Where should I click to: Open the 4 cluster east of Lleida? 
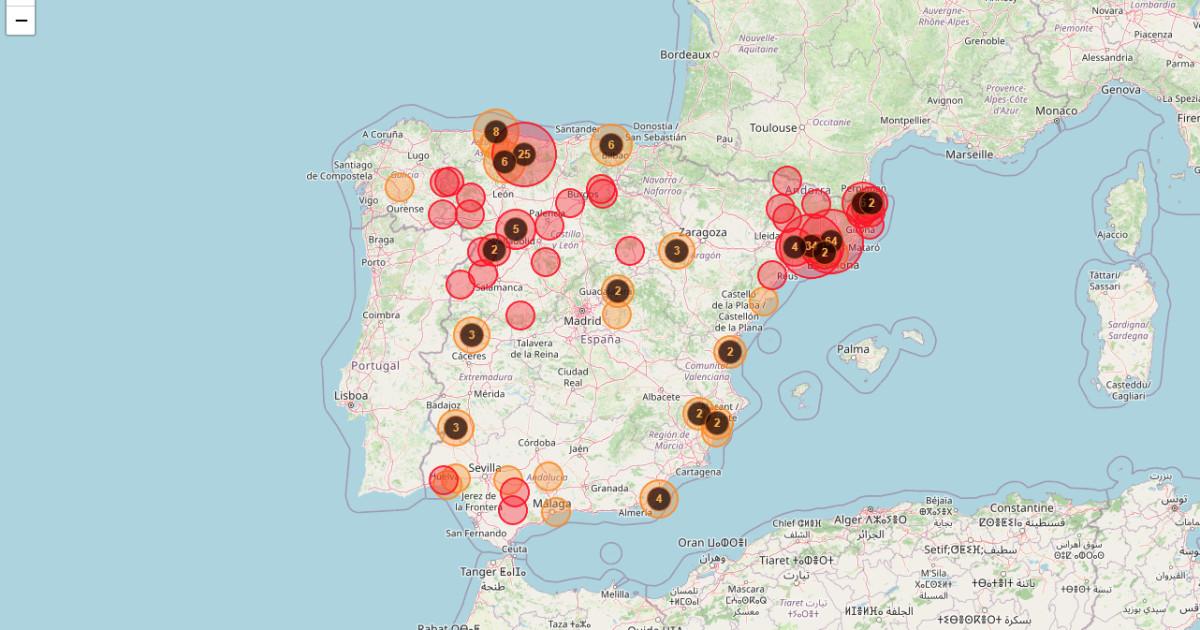tap(795, 247)
